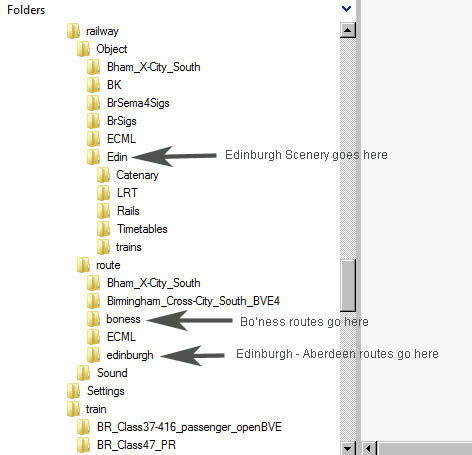Click the horizontal scrollbar left arrow
The height and width of the screenshot is (455, 472).
pos(369,448)
